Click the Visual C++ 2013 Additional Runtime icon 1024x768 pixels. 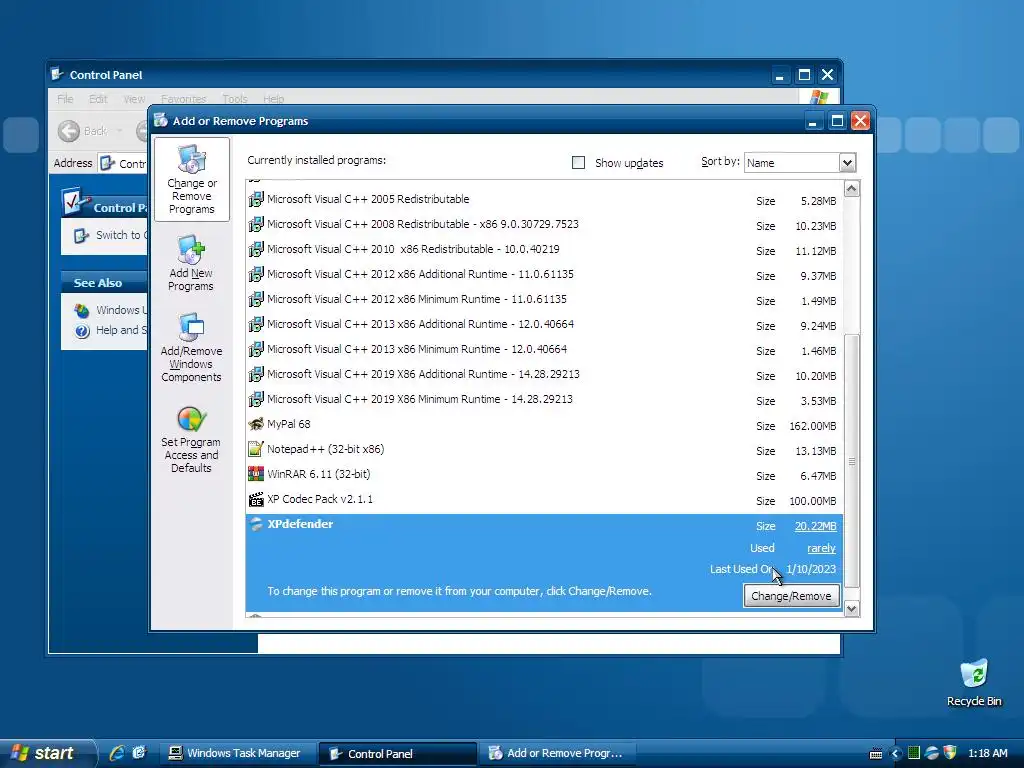256,325
